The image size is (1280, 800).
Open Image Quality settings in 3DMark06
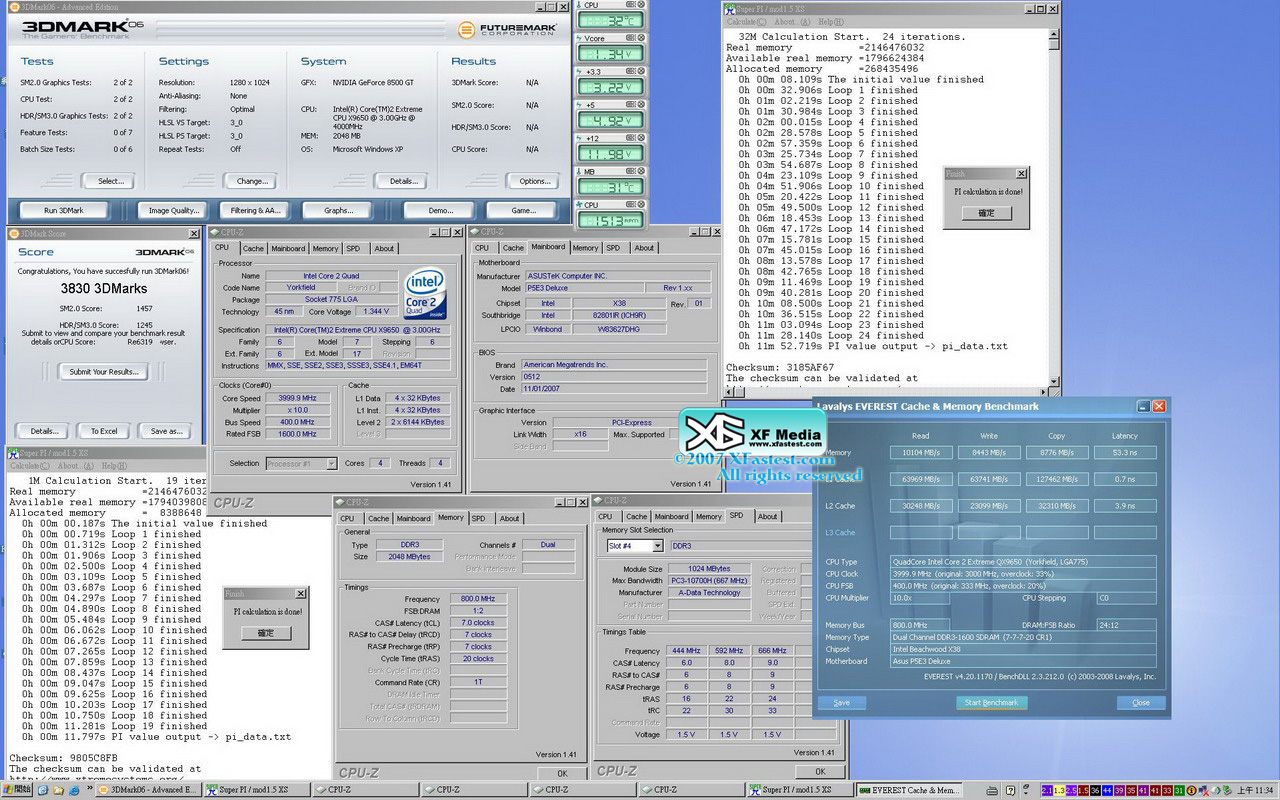174,211
